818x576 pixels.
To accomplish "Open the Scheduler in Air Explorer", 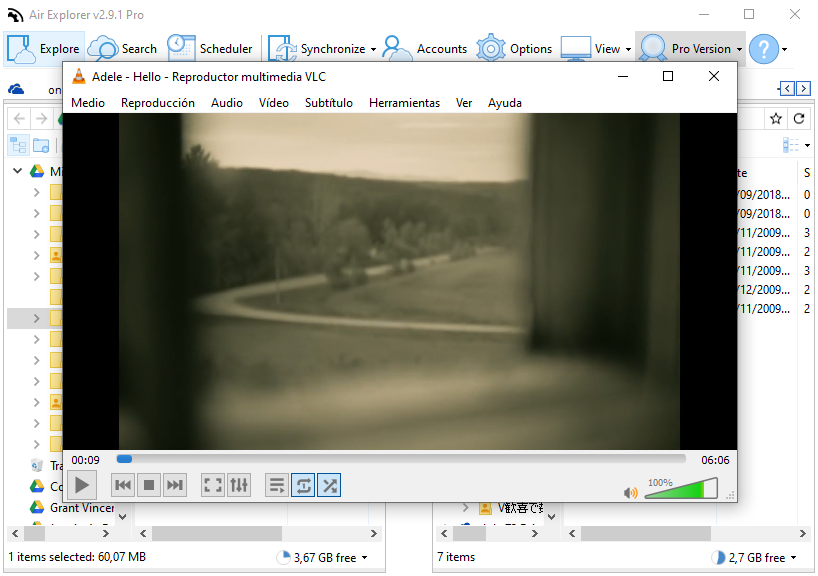I will tap(210, 49).
